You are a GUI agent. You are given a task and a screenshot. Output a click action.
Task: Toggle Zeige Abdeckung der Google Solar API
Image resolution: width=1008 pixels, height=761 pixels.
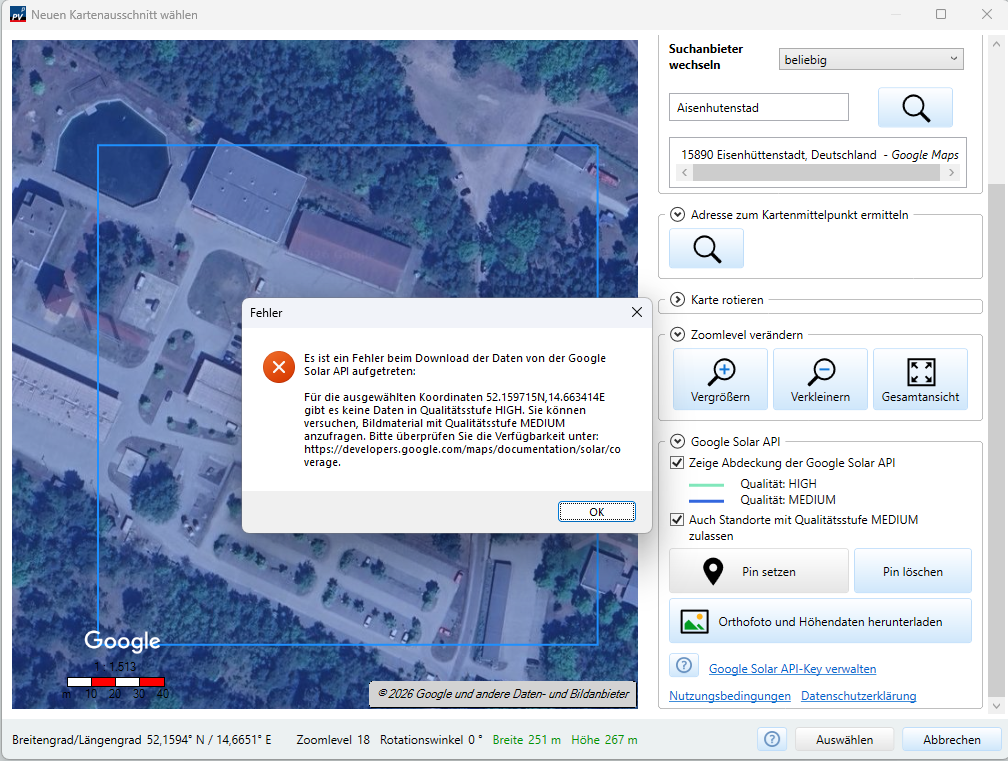(x=677, y=463)
